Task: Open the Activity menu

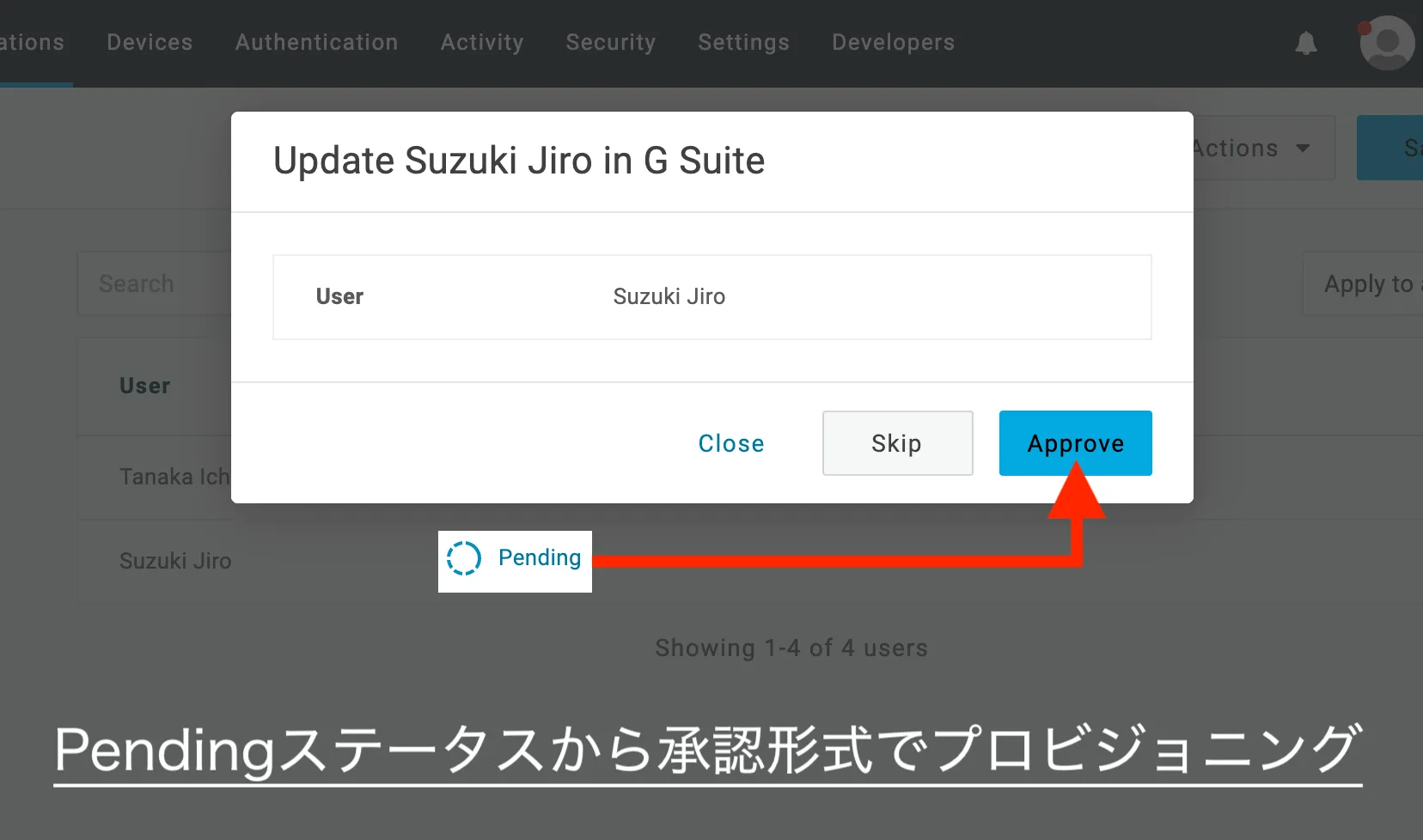Action: click(x=482, y=43)
